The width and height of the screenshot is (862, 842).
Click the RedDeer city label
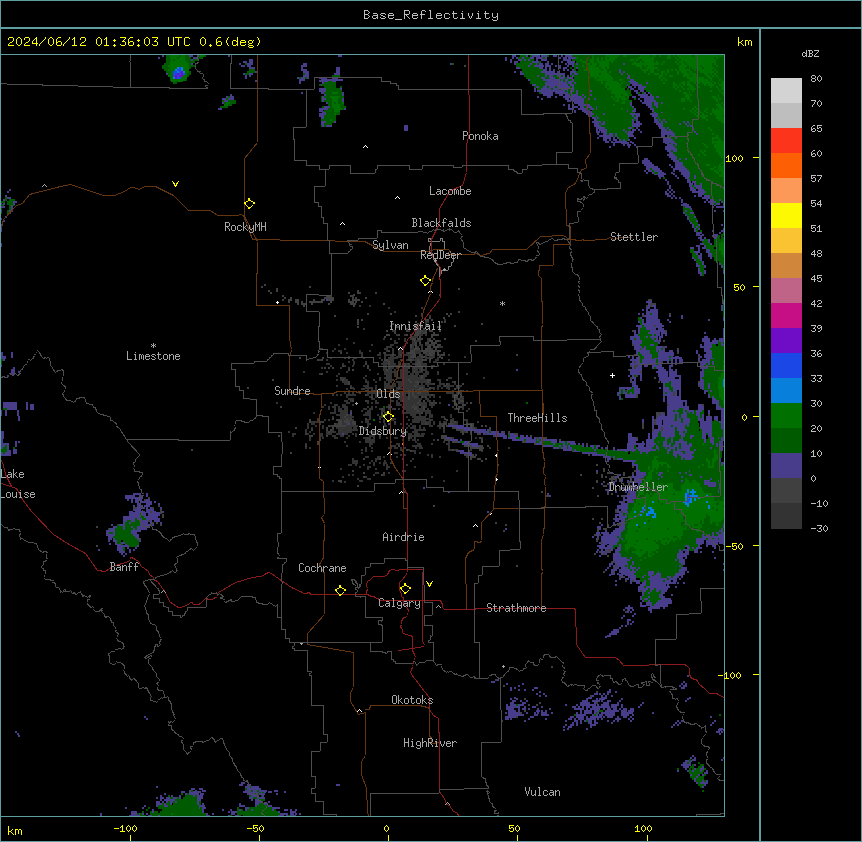pyautogui.click(x=440, y=255)
